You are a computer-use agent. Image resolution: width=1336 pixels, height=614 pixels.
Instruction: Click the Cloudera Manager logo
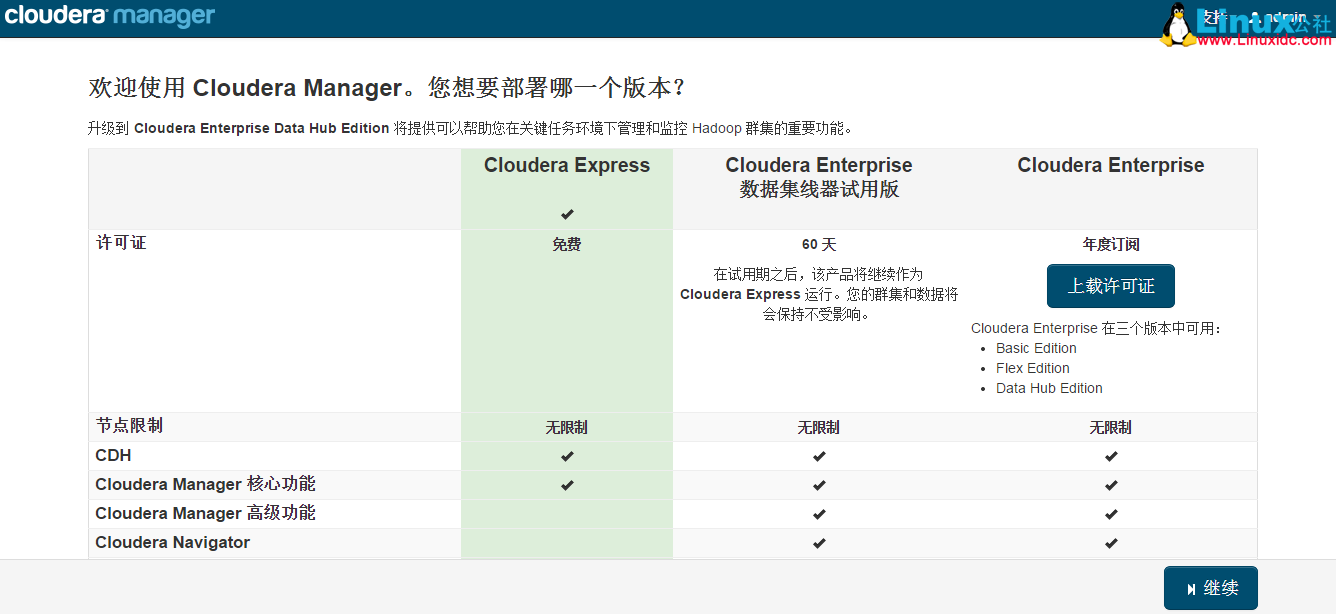point(110,16)
